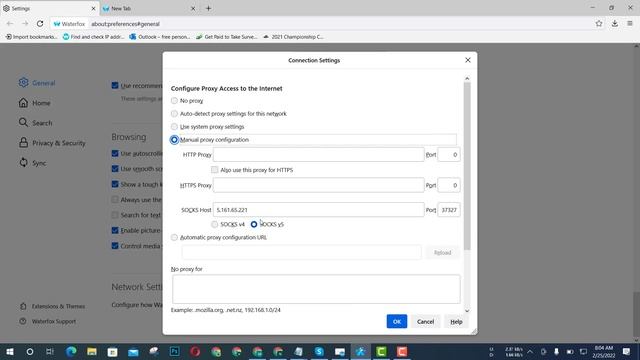This screenshot has width=640, height=360.
Task: Toggle Control media checkbox
Action: [x=115, y=246]
